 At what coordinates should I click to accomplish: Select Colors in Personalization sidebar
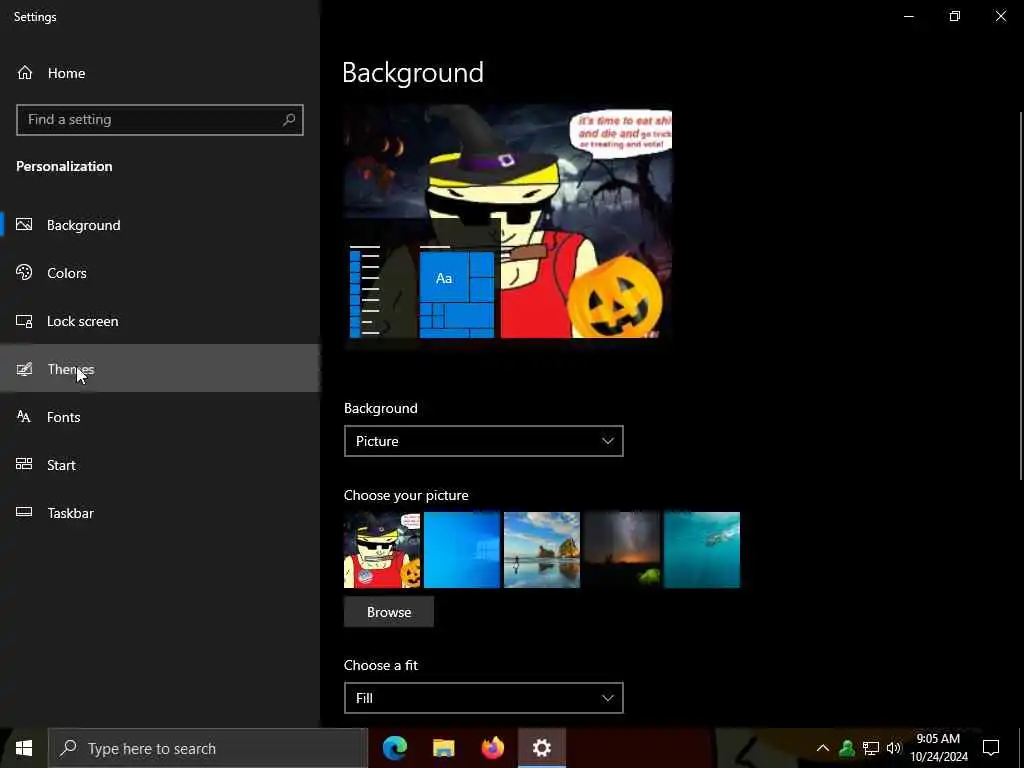click(160, 272)
